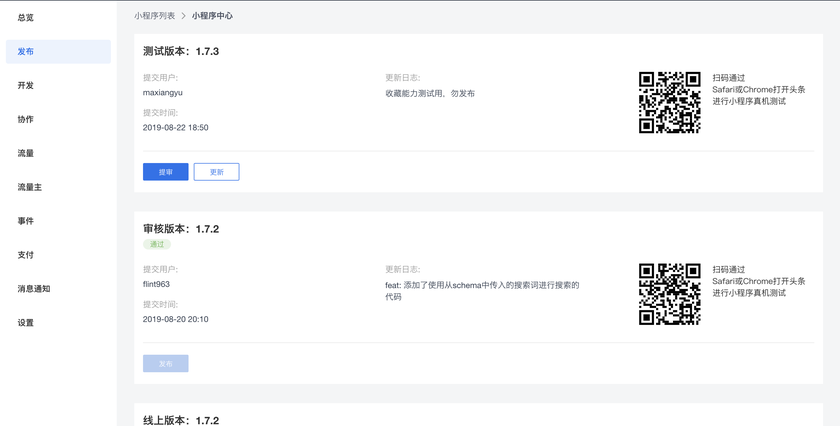Click the 发布 button under 审核版本 1.7.2
The width and height of the screenshot is (840, 426).
[x=166, y=363]
